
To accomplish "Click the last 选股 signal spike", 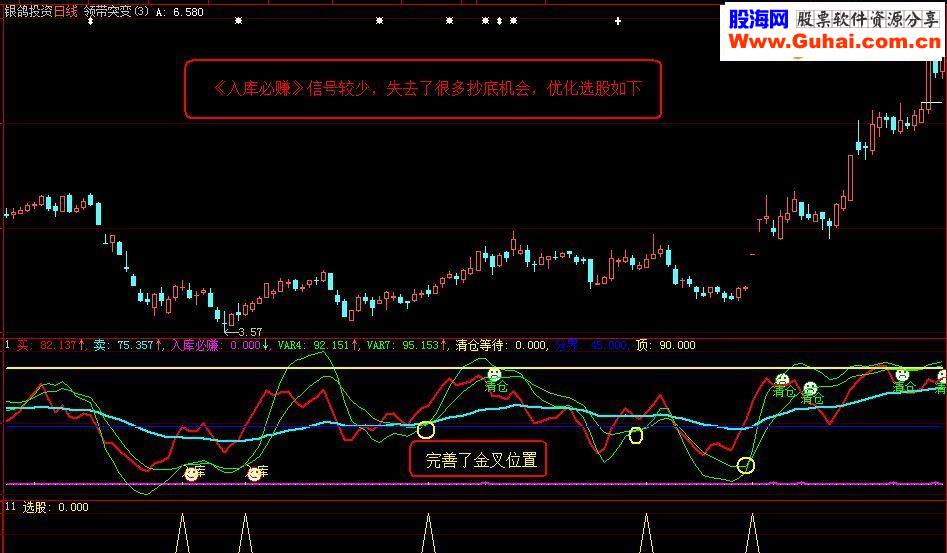I will coord(752,533).
